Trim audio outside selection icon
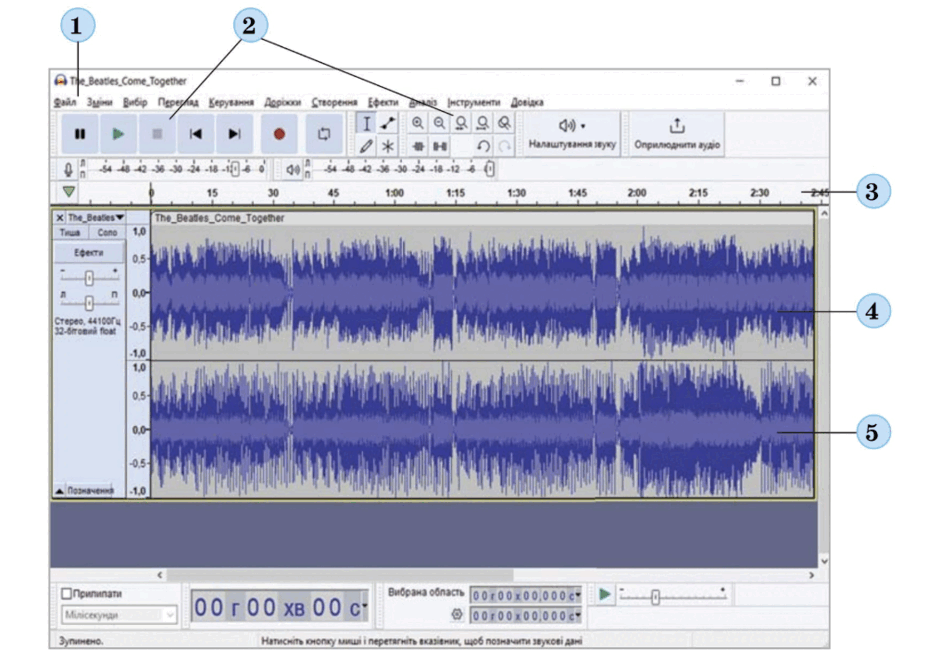The width and height of the screenshot is (940, 662). pos(418,146)
